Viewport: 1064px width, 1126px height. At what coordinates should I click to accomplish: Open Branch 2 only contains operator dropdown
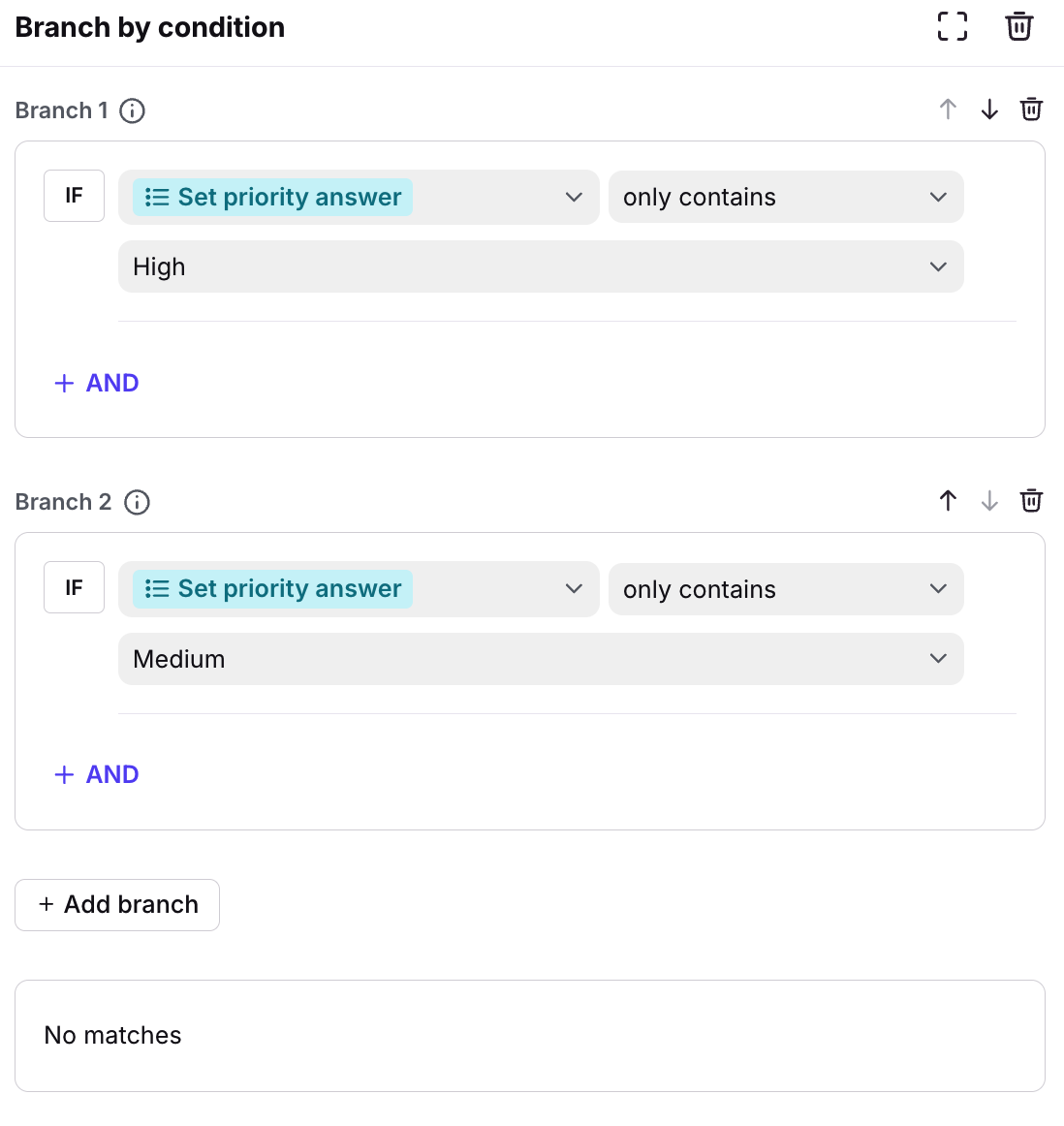785,589
